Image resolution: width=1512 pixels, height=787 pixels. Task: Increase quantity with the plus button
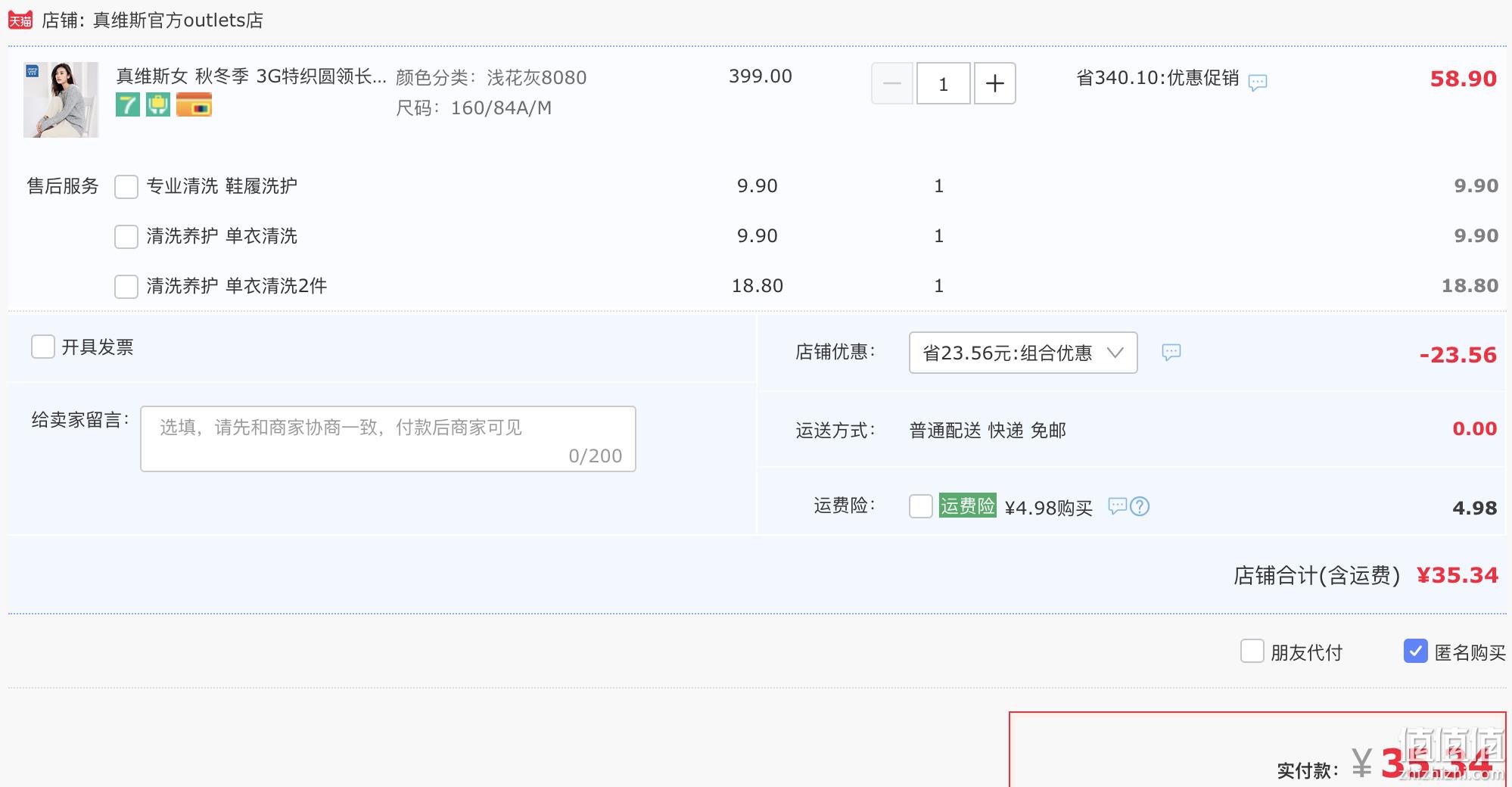point(995,83)
